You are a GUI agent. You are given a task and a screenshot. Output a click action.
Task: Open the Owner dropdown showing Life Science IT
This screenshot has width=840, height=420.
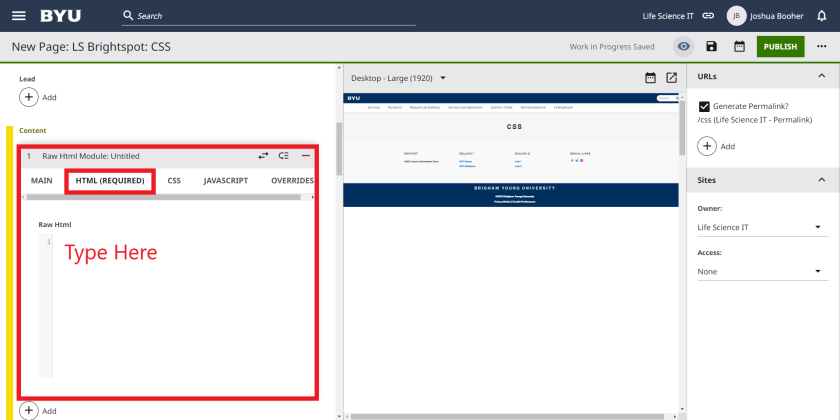[762, 228]
